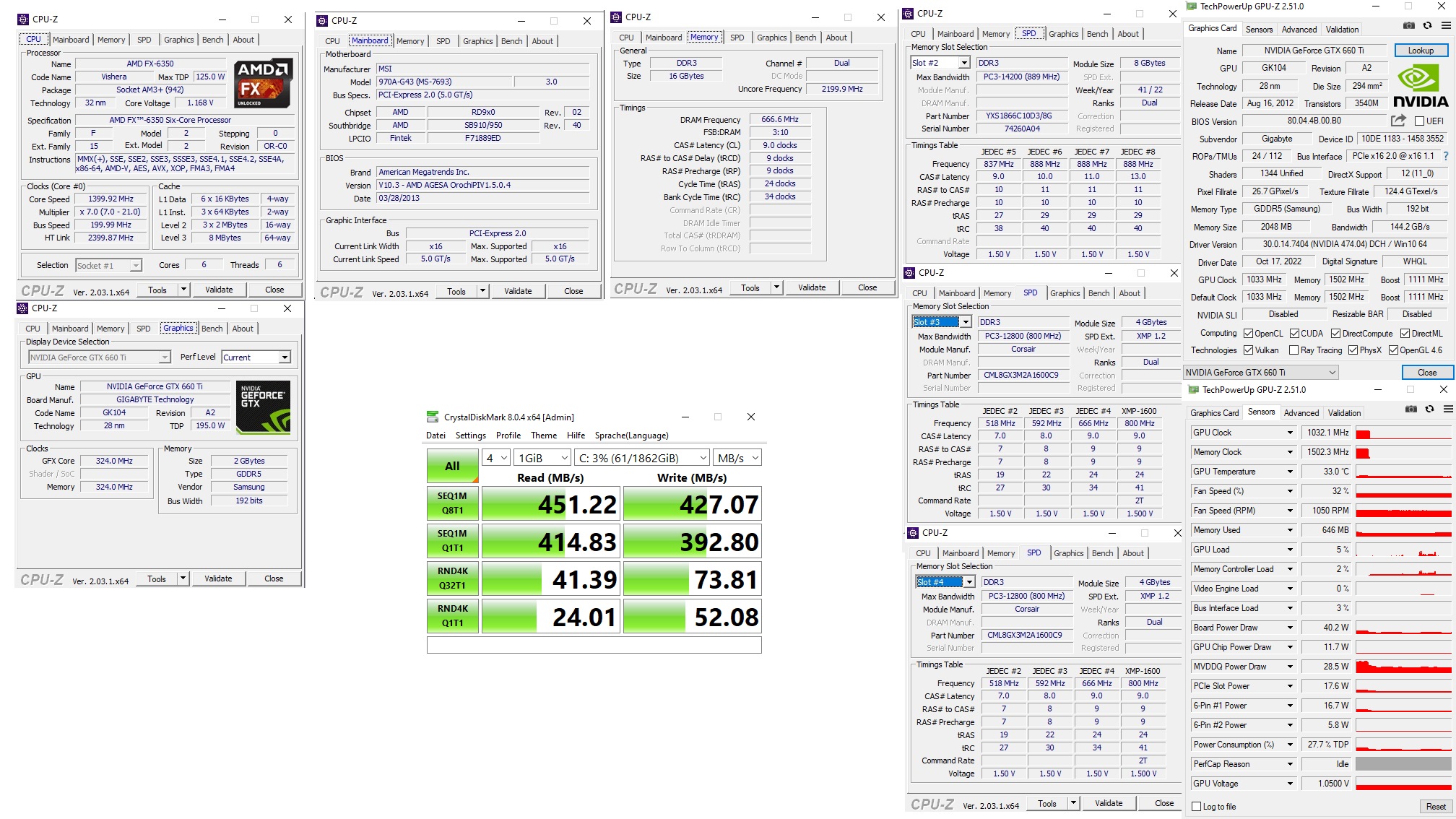Switch to the Advanced tab in GPU-Z
The width and height of the screenshot is (1456, 819).
pos(1299,30)
